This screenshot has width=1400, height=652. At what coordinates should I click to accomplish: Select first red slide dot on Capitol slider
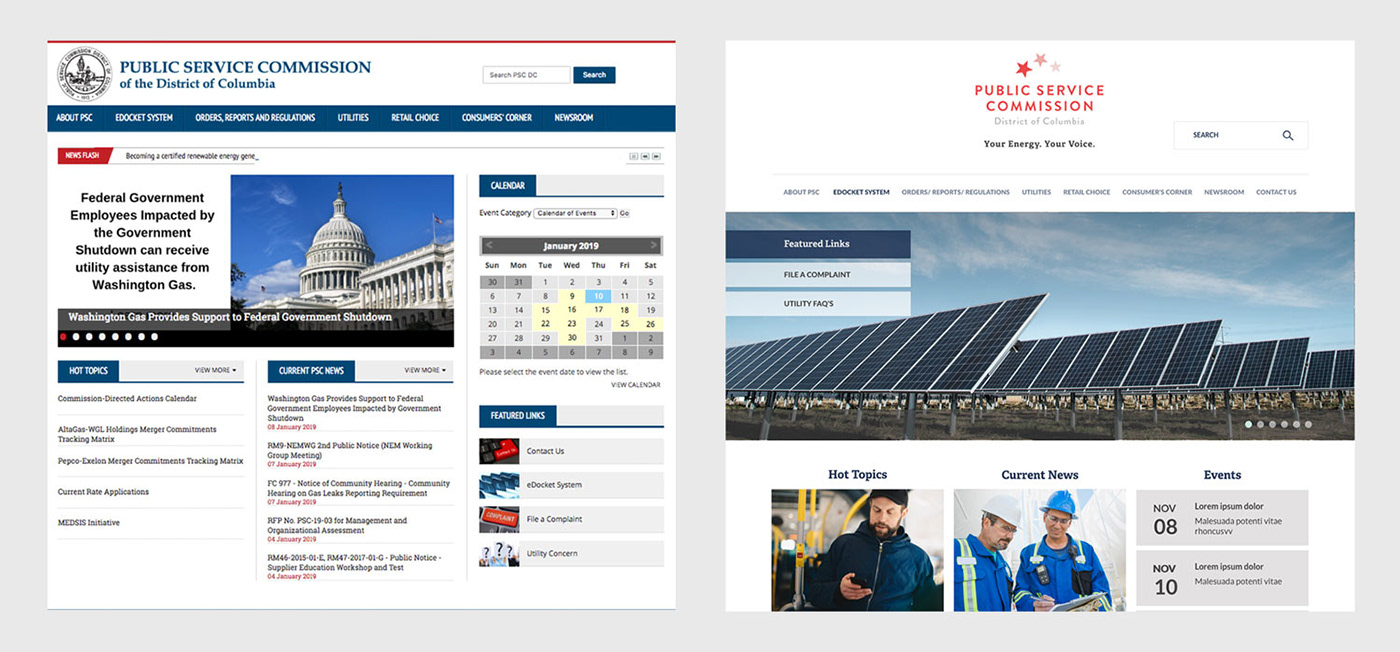click(64, 337)
